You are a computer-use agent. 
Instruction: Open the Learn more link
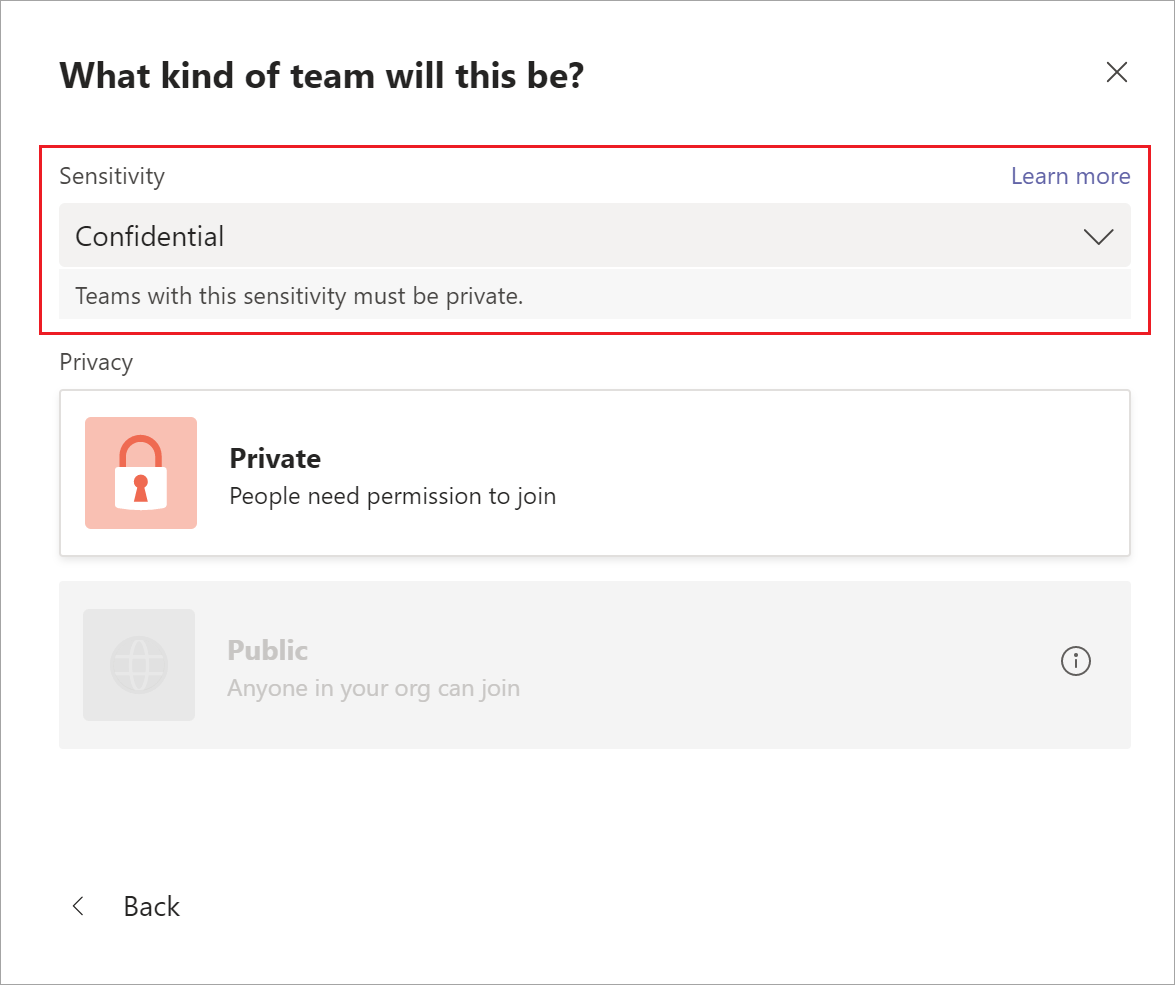click(1070, 175)
